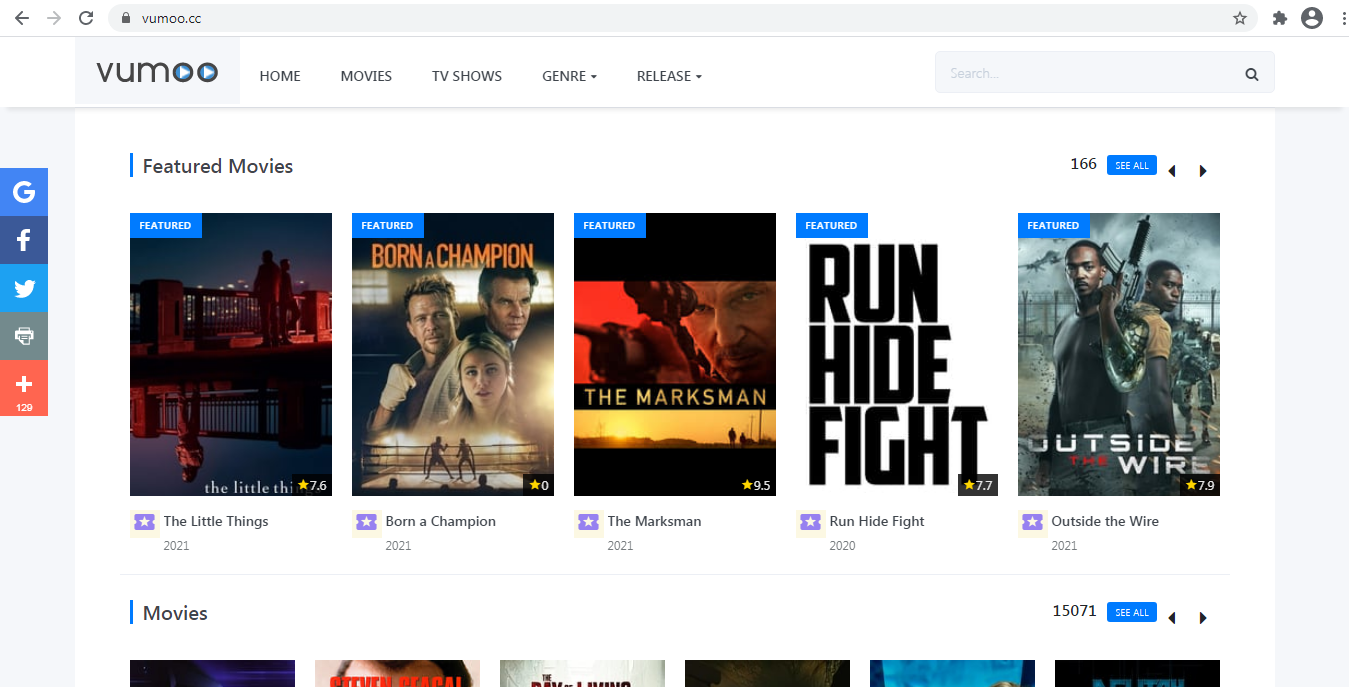Open The Marksman poster
1349x687 pixels.
coord(675,354)
